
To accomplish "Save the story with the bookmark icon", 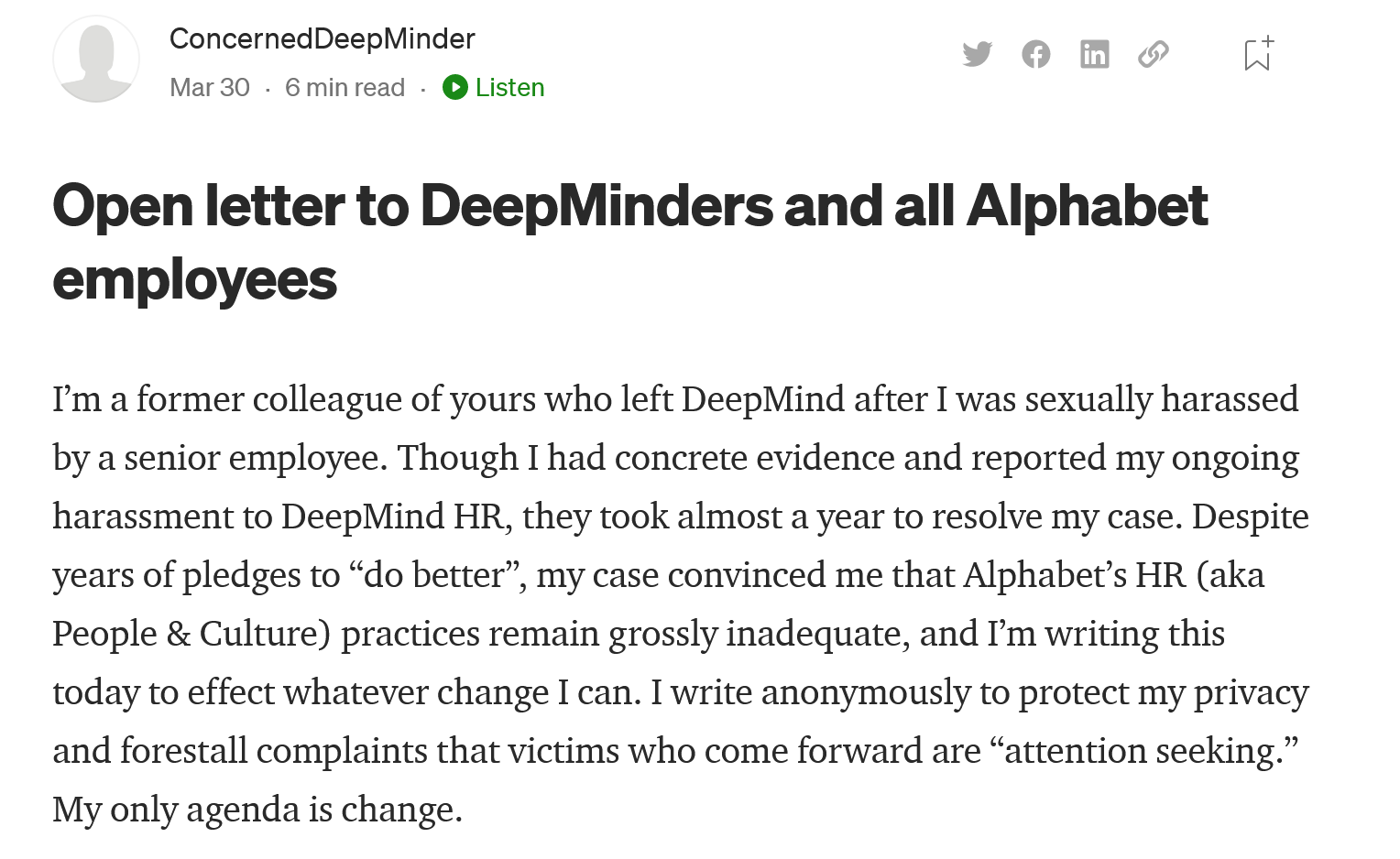I will click(x=1258, y=54).
